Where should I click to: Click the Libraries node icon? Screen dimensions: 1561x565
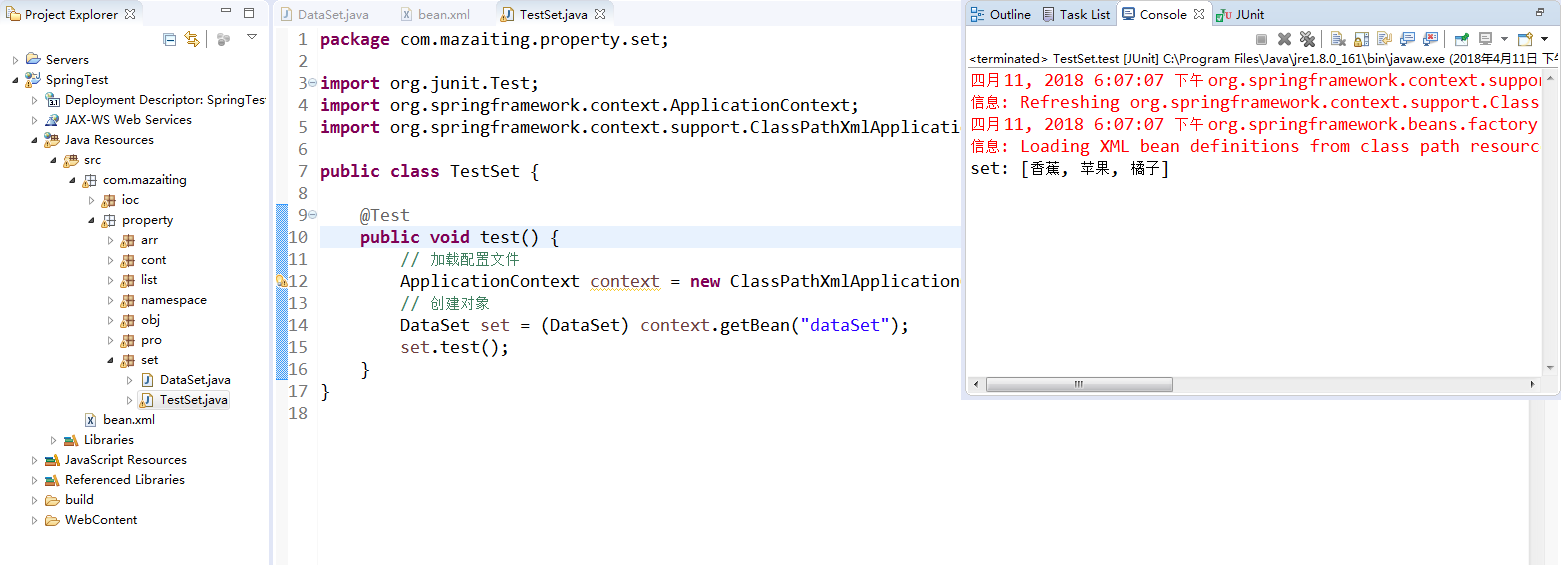(x=71, y=440)
